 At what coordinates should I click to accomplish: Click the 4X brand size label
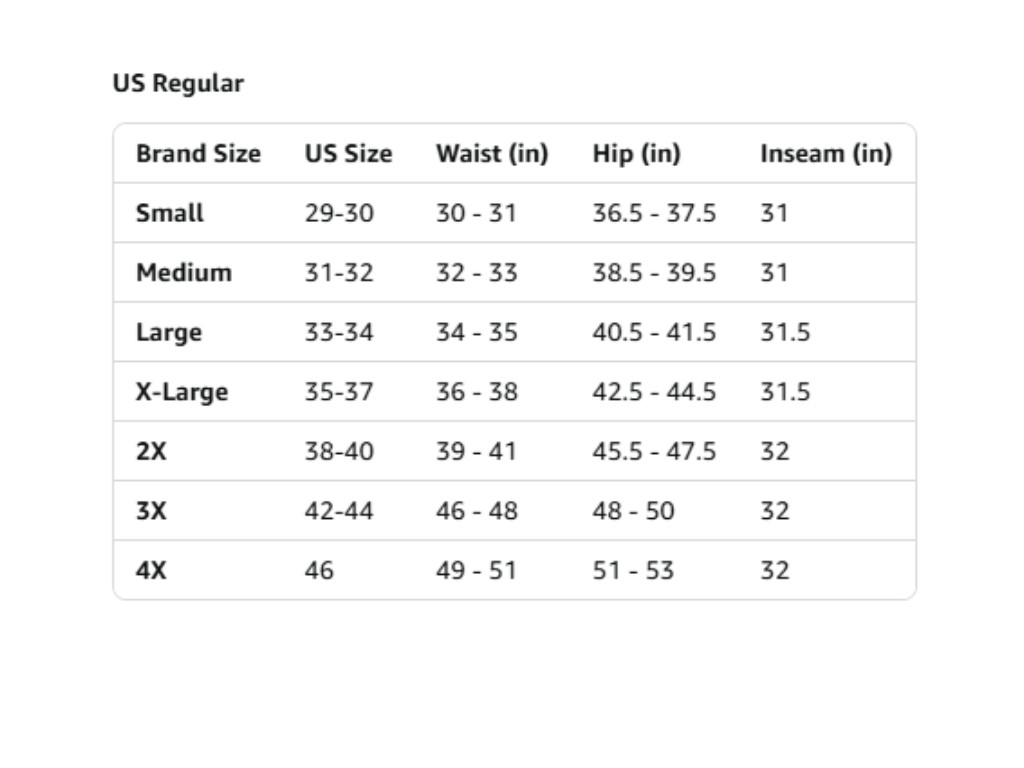tap(151, 571)
